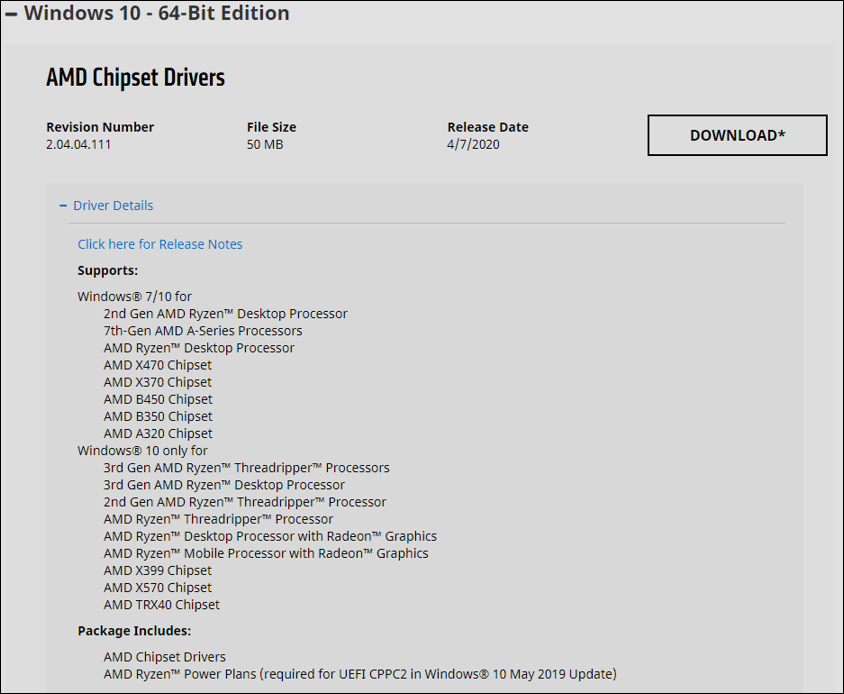
Task: Collapse the Windows 10 - 64-Bit Edition section
Action: click(x=12, y=13)
